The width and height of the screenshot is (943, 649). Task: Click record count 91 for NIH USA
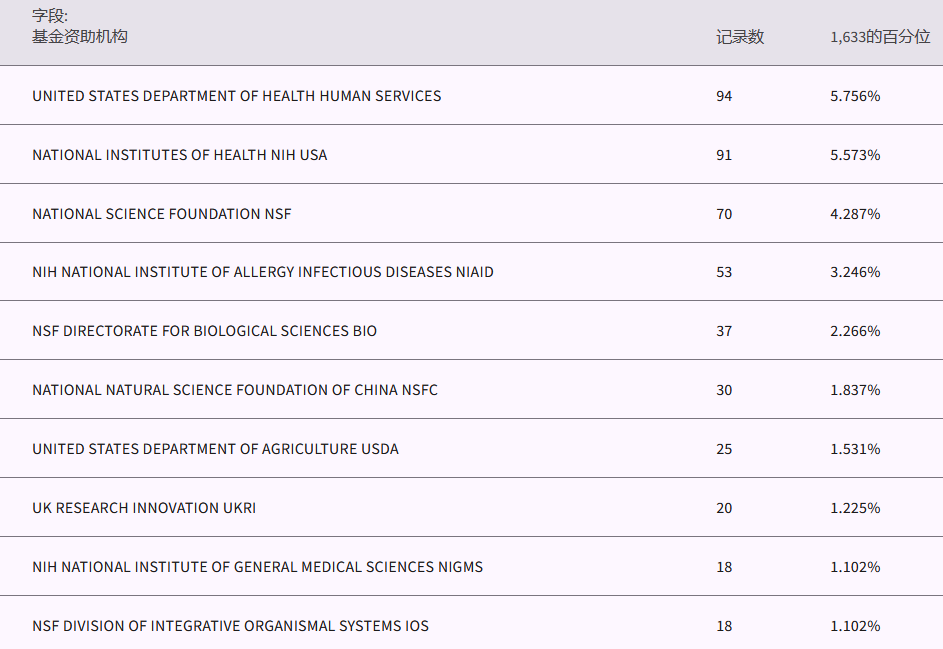coord(724,155)
